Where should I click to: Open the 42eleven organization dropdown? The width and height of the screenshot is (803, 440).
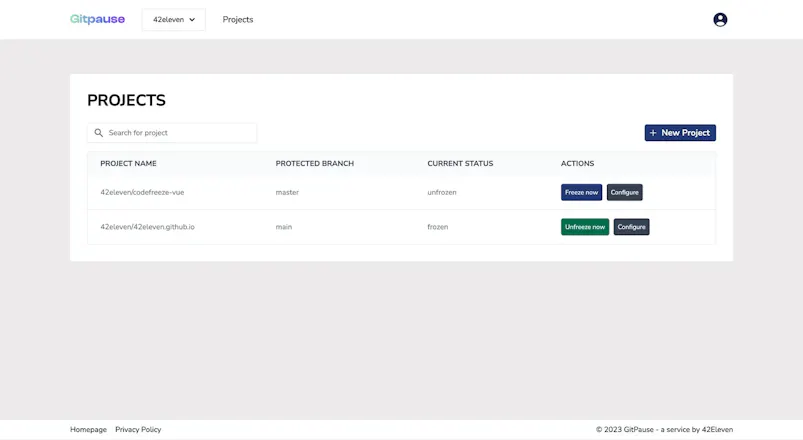point(174,19)
